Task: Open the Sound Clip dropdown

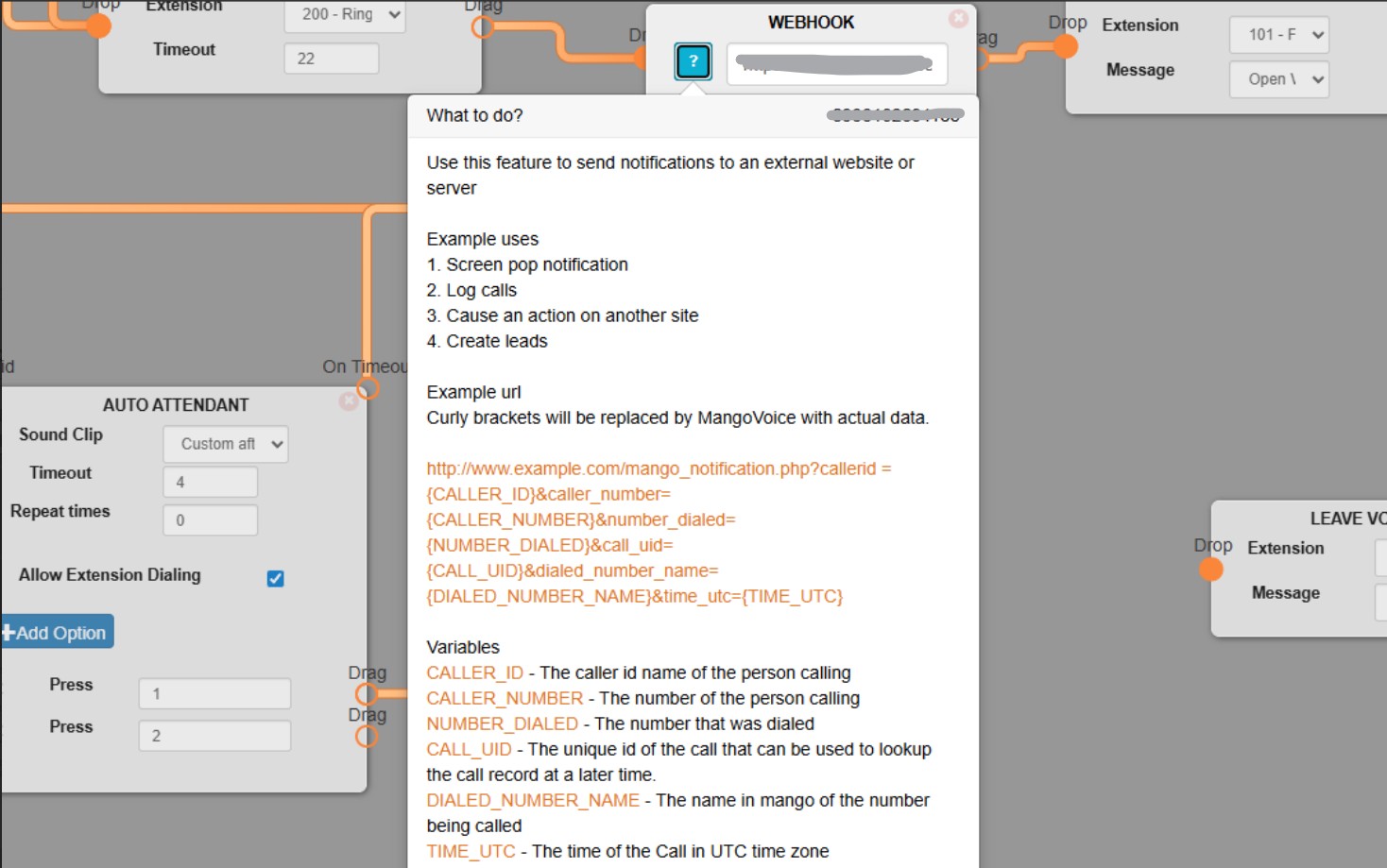Action: (226, 444)
